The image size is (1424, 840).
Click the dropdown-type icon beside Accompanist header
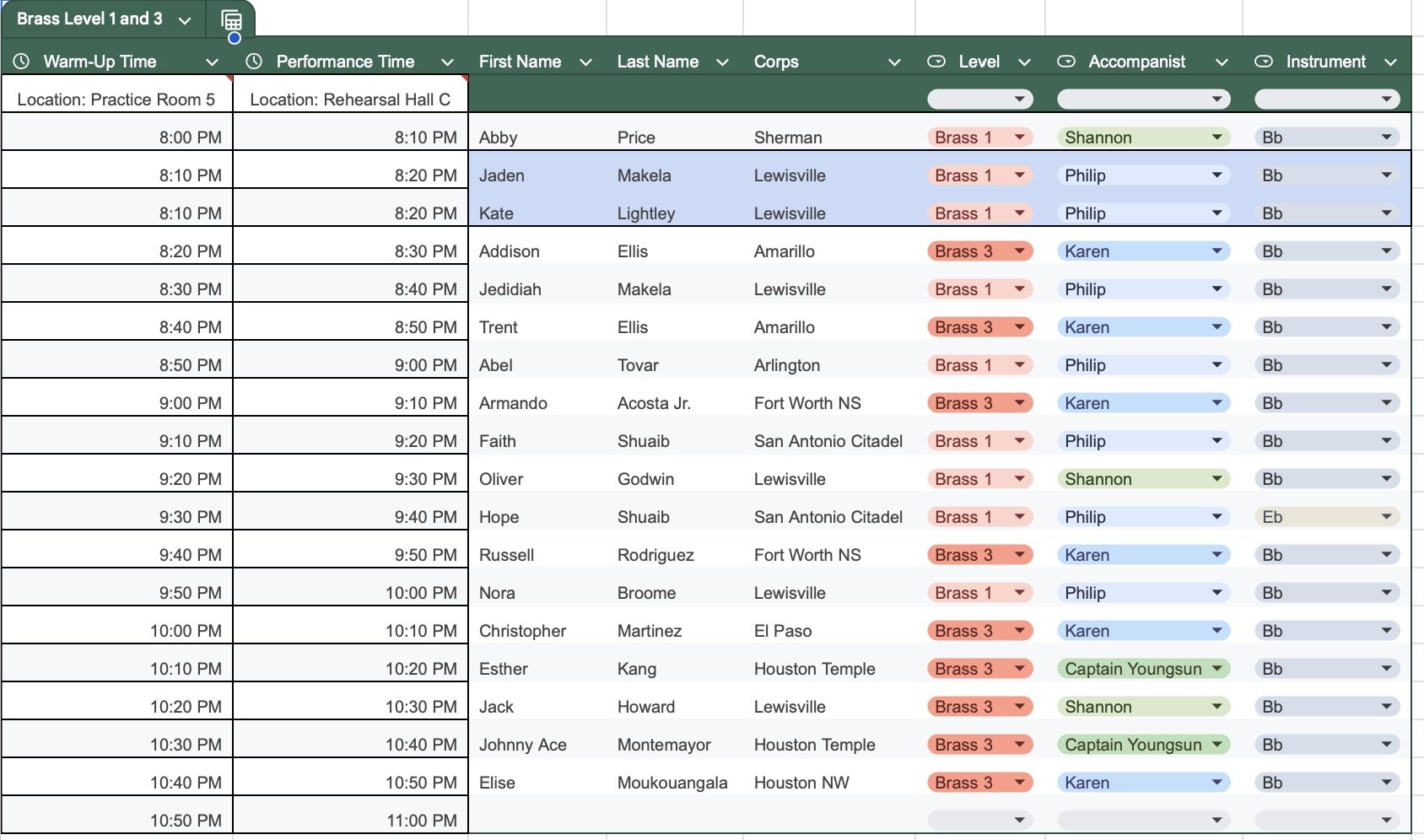click(x=1066, y=62)
